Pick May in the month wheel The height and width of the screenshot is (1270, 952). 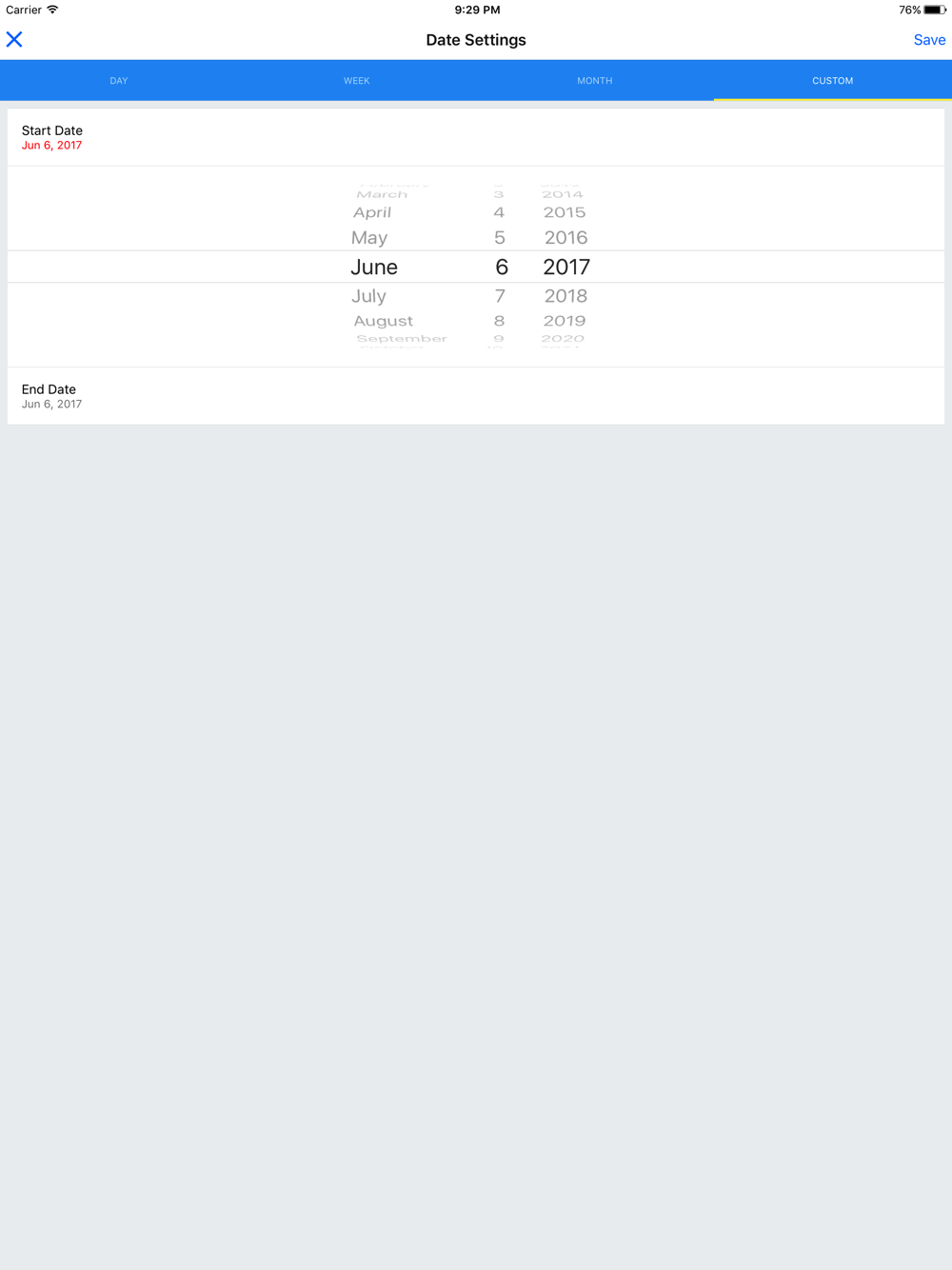point(369,238)
